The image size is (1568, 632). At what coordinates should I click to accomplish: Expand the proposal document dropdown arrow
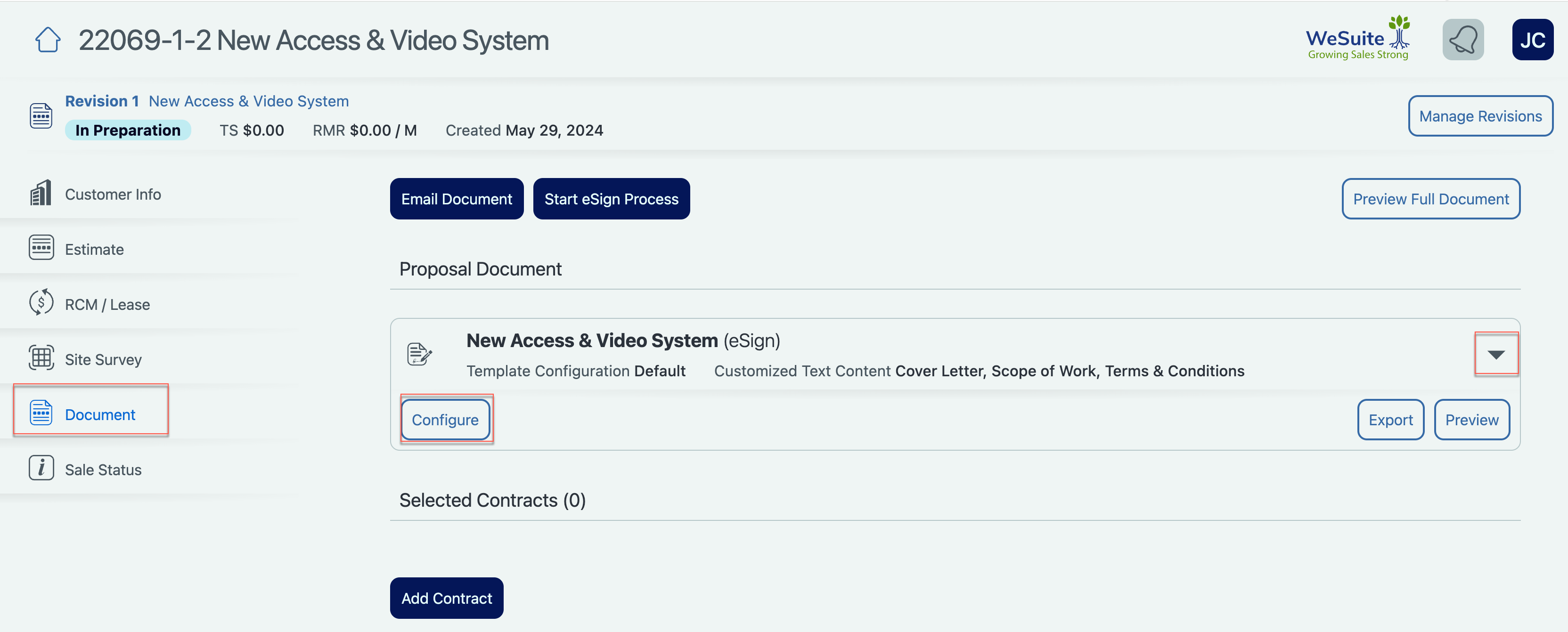tap(1495, 354)
